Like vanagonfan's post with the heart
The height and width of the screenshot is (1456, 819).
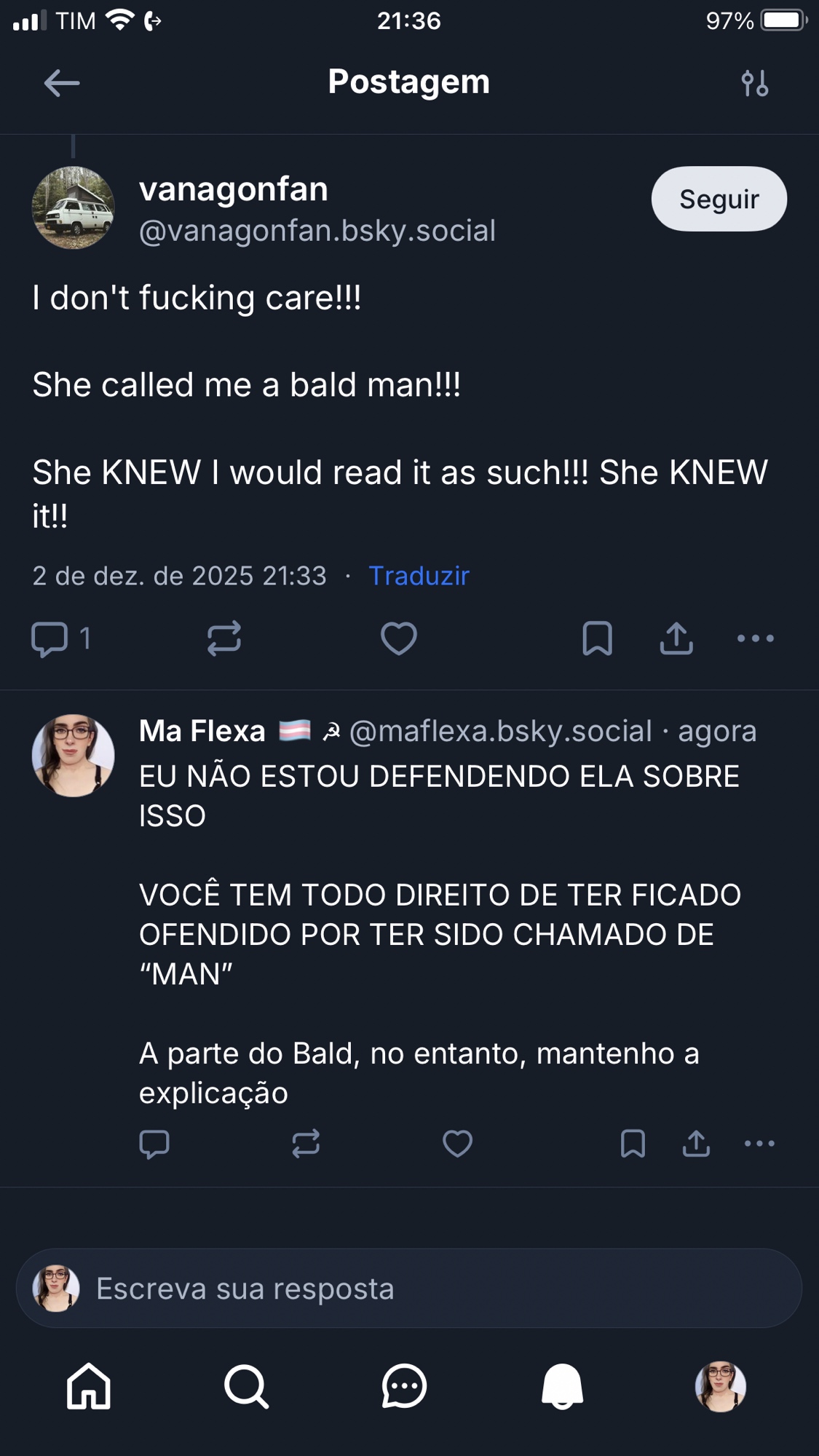(x=399, y=638)
